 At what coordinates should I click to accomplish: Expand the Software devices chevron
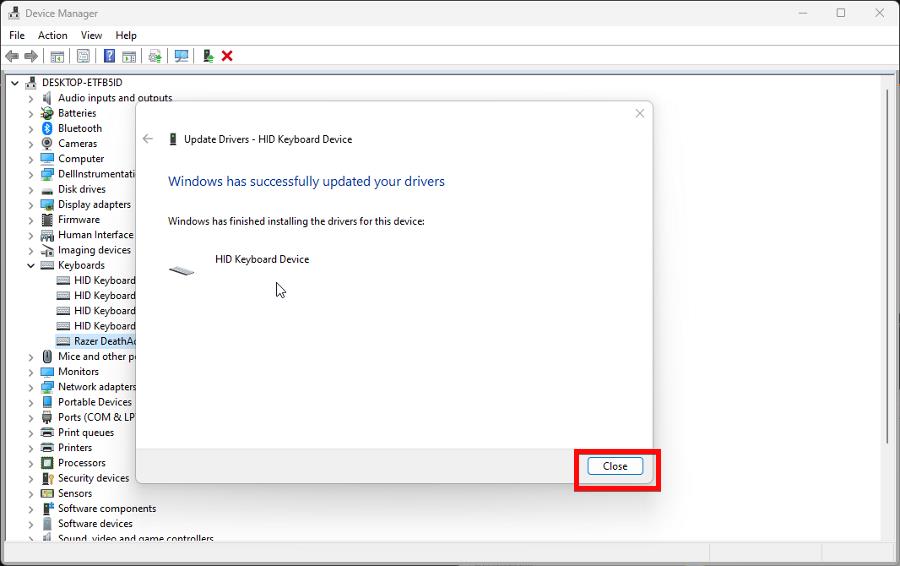pyautogui.click(x=31, y=524)
